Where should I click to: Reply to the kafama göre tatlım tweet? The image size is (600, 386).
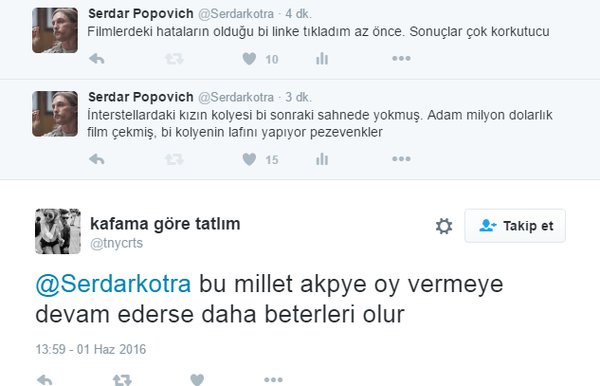(45, 380)
